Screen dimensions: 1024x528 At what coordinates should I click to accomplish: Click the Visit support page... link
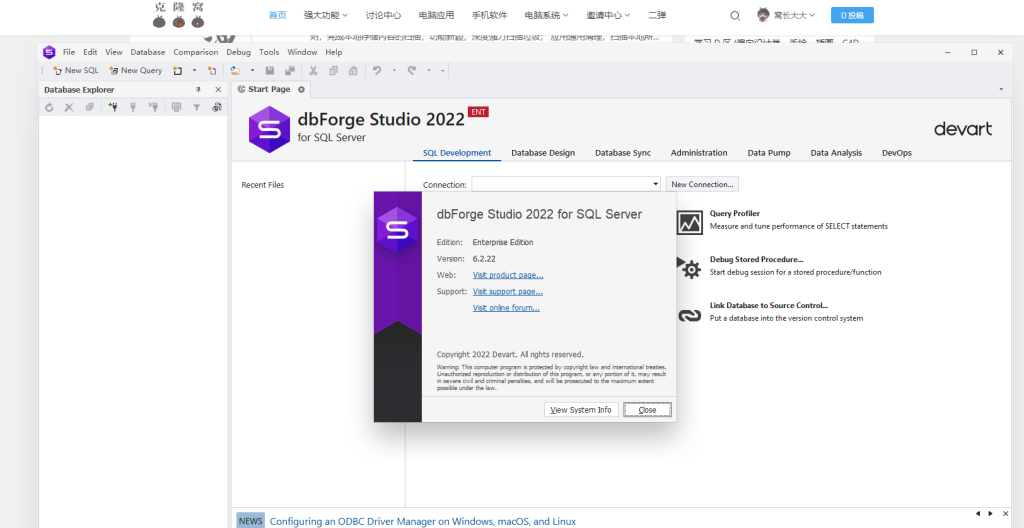pyautogui.click(x=507, y=291)
